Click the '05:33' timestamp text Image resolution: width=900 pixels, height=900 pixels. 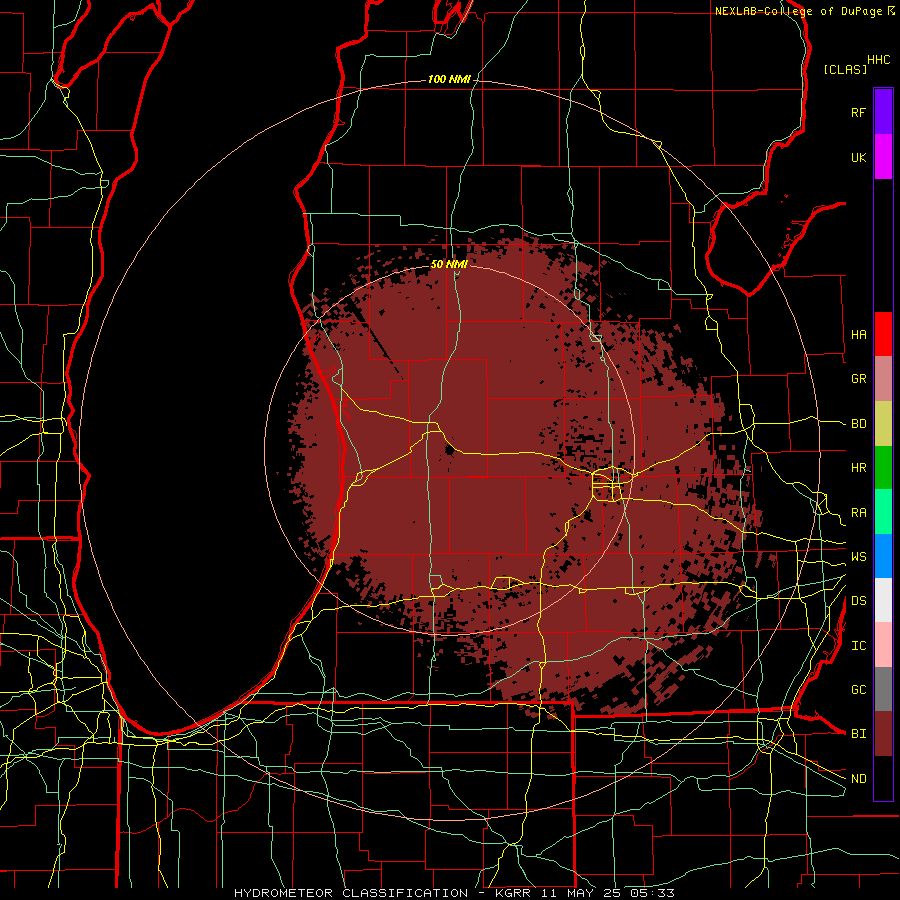(x=651, y=893)
